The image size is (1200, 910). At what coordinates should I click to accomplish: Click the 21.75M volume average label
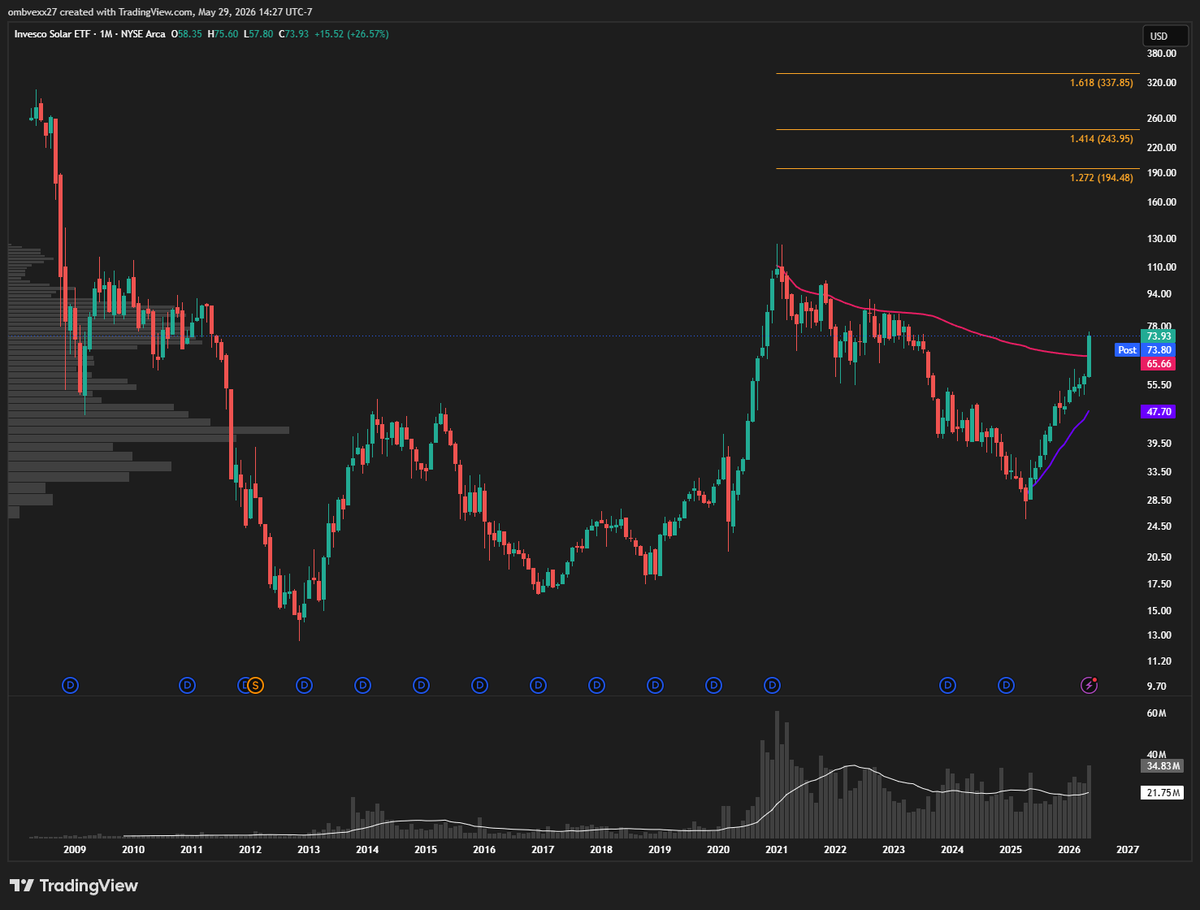(x=1162, y=792)
